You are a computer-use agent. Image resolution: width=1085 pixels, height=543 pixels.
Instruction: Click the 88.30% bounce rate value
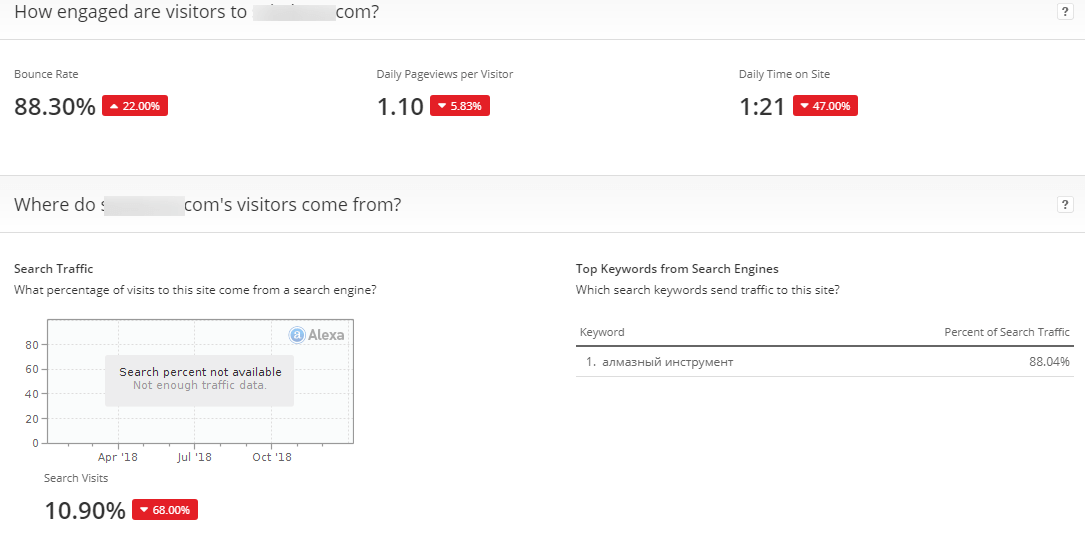[55, 107]
